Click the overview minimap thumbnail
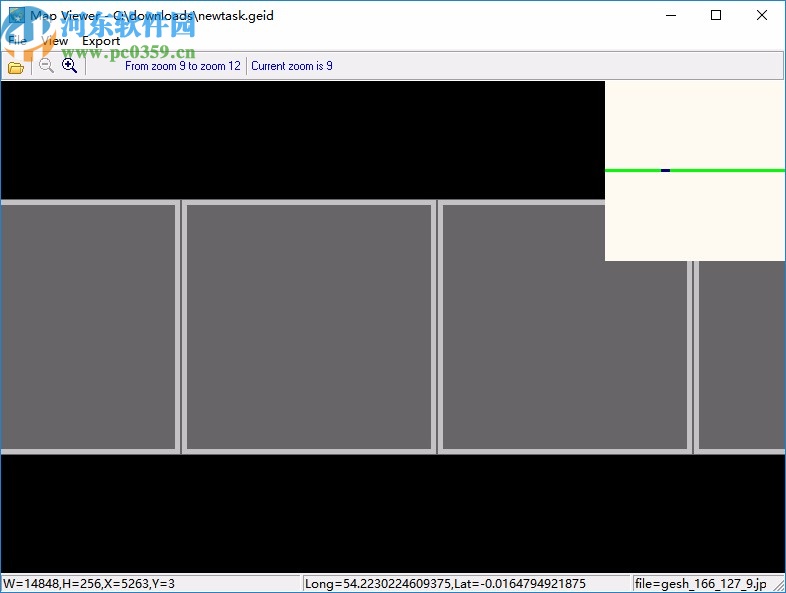 pos(695,171)
